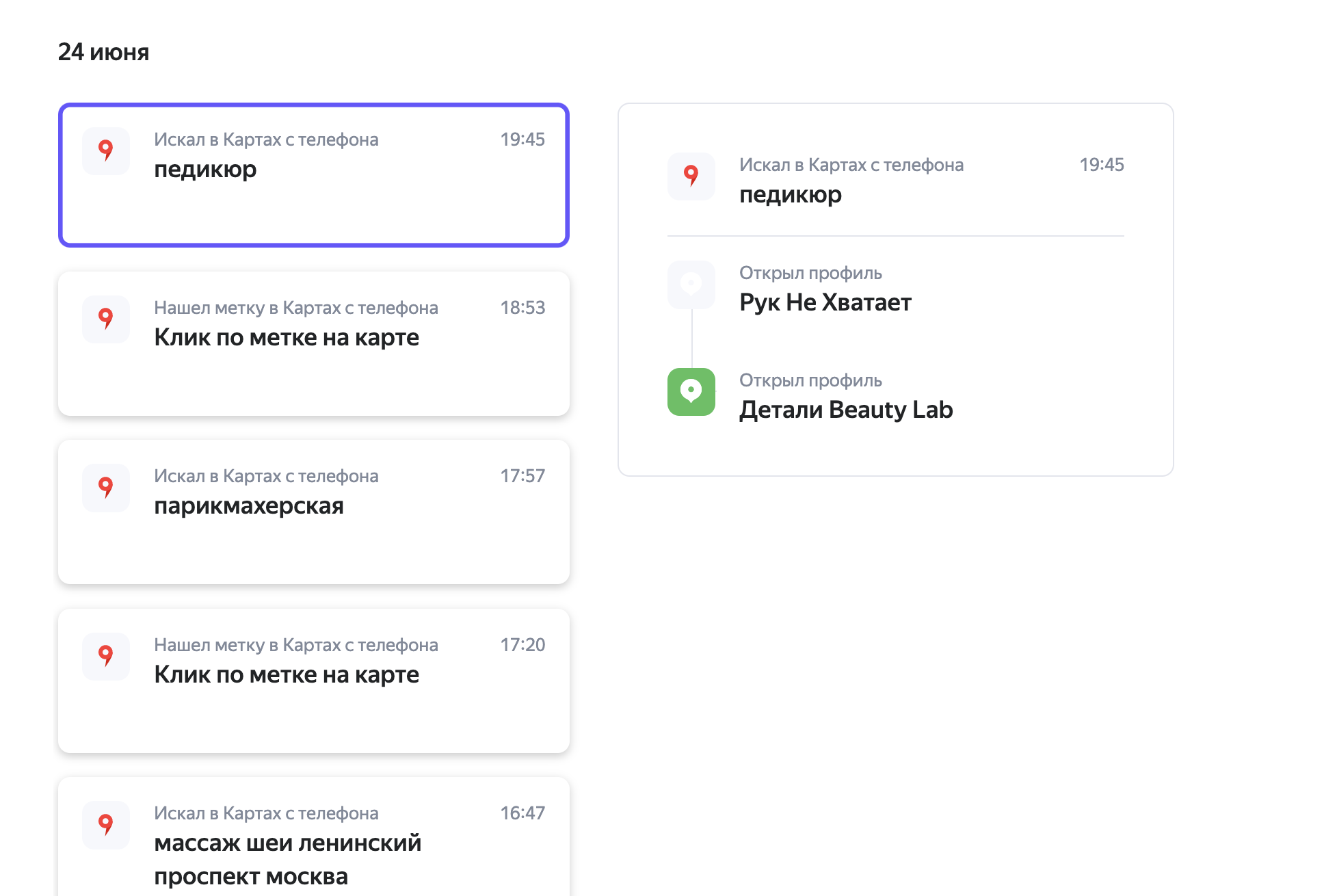Click map pin icon on 18:53 entry
1324x896 pixels.
(x=105, y=319)
